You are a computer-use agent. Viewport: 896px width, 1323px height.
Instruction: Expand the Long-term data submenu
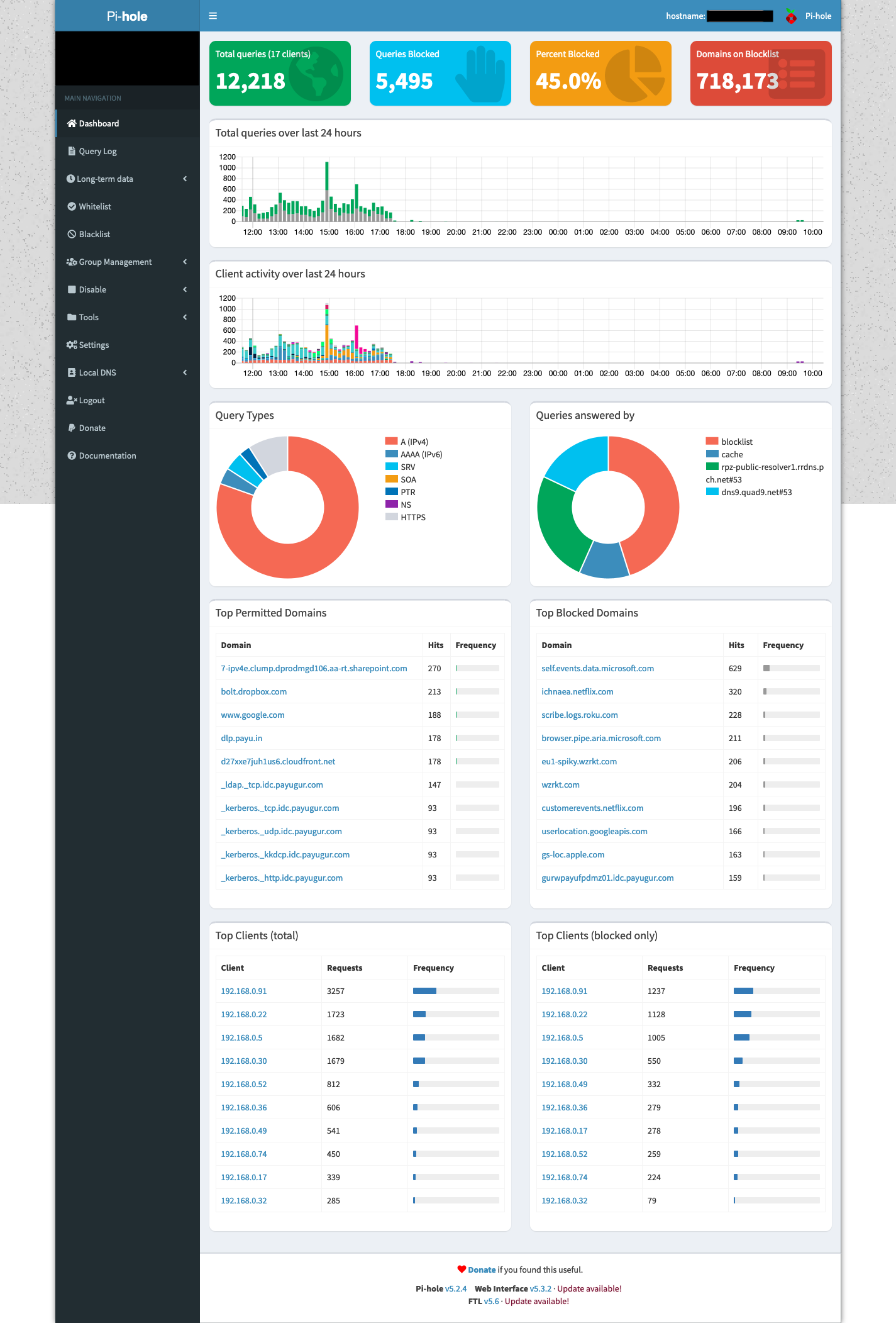pyautogui.click(x=127, y=179)
